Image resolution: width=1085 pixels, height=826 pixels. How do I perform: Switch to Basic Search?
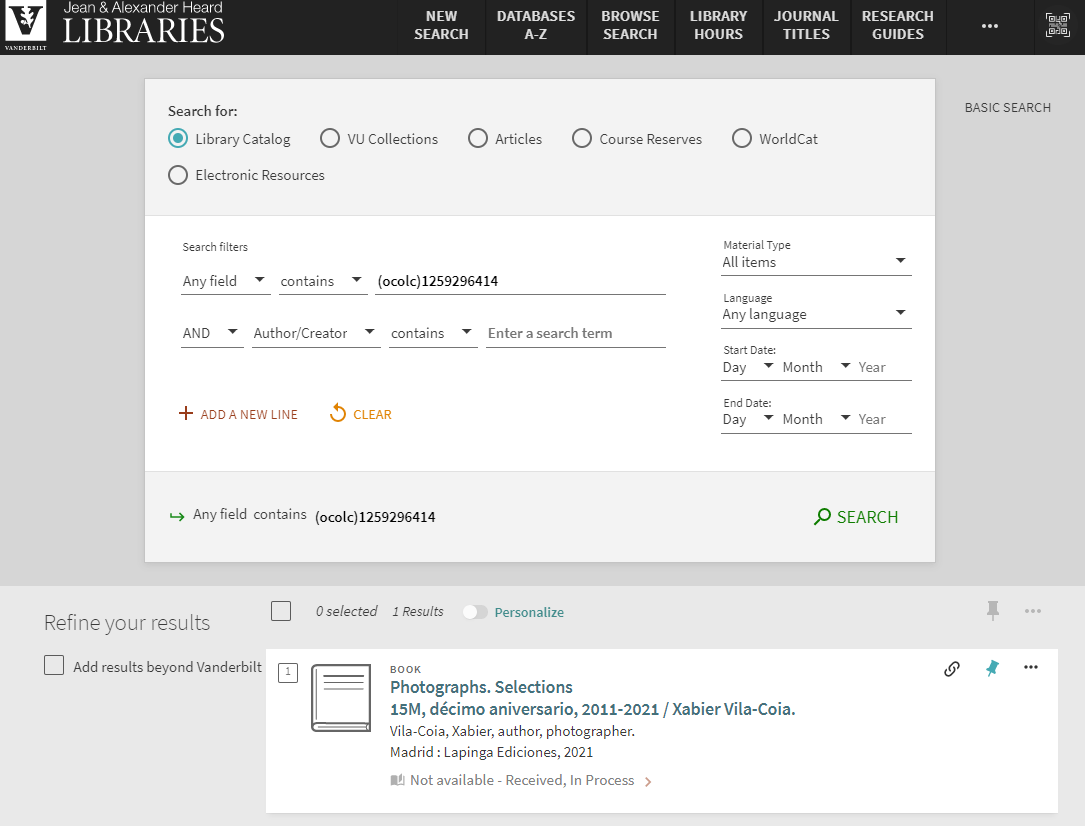pyautogui.click(x=1008, y=107)
